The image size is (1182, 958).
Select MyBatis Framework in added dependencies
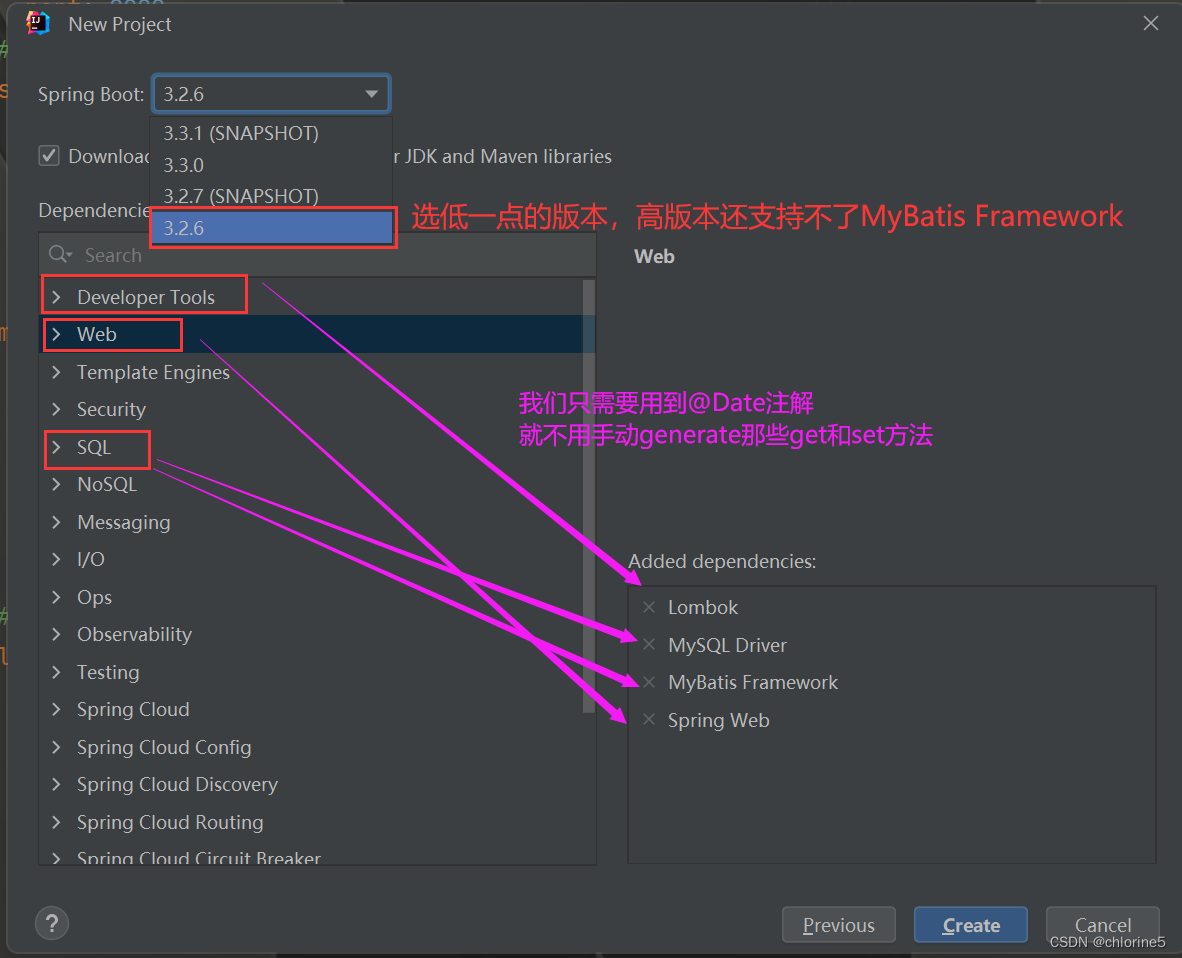tap(753, 682)
